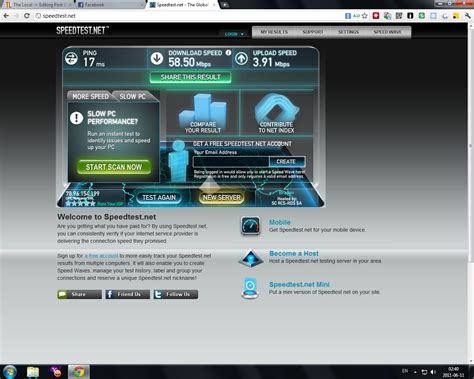Reload the speedtest.net page

[x=27, y=16]
